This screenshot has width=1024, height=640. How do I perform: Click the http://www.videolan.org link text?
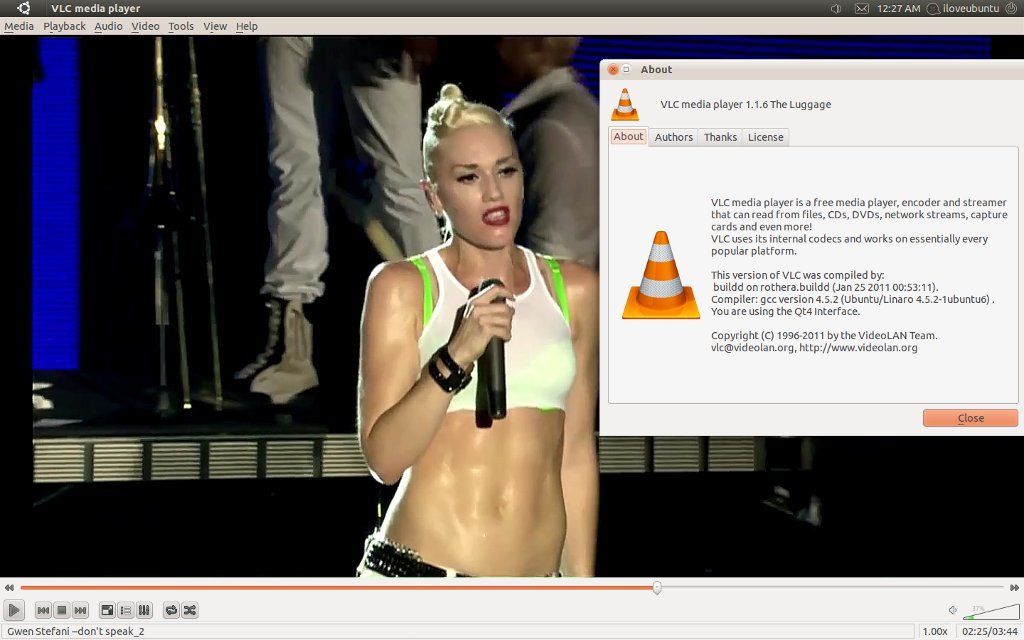click(x=858, y=347)
